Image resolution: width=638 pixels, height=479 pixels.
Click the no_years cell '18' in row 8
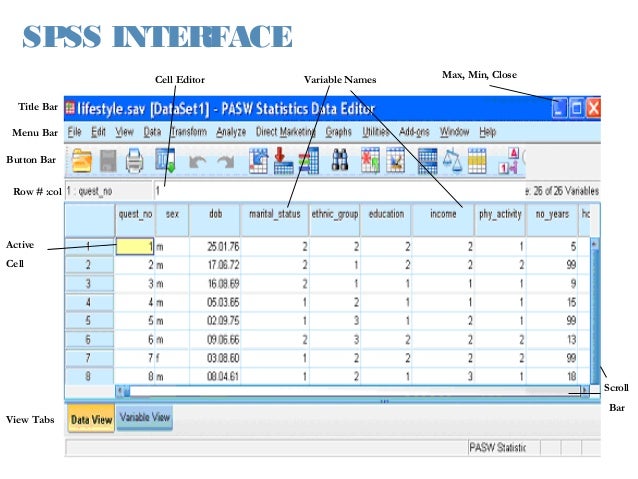pos(552,376)
